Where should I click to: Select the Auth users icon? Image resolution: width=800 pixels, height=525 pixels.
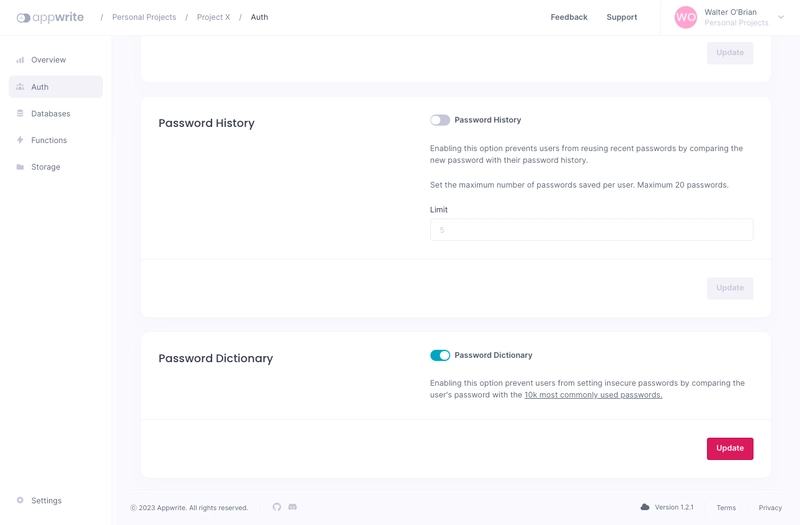coord(20,87)
